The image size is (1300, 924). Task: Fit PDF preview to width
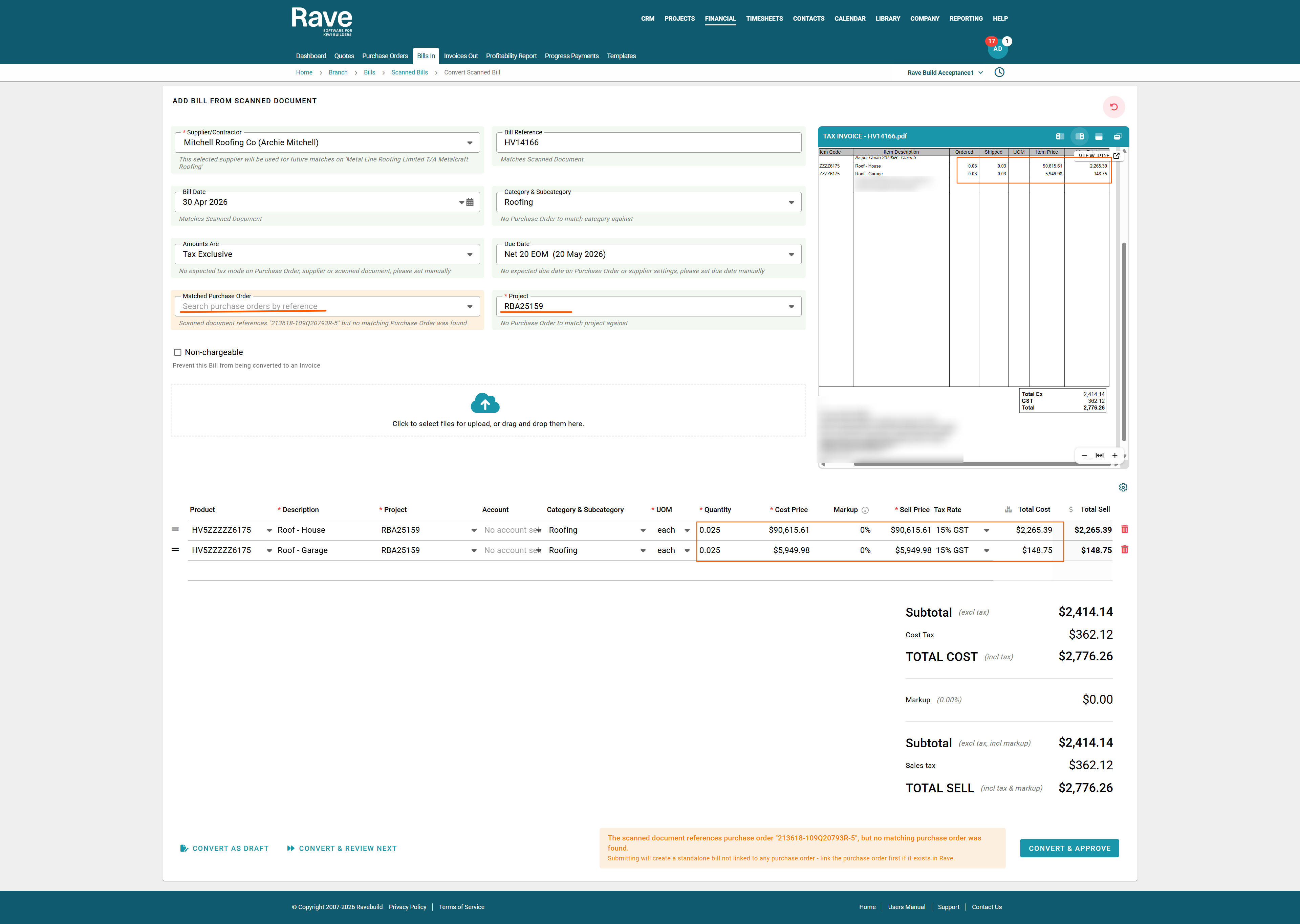[x=1099, y=456]
